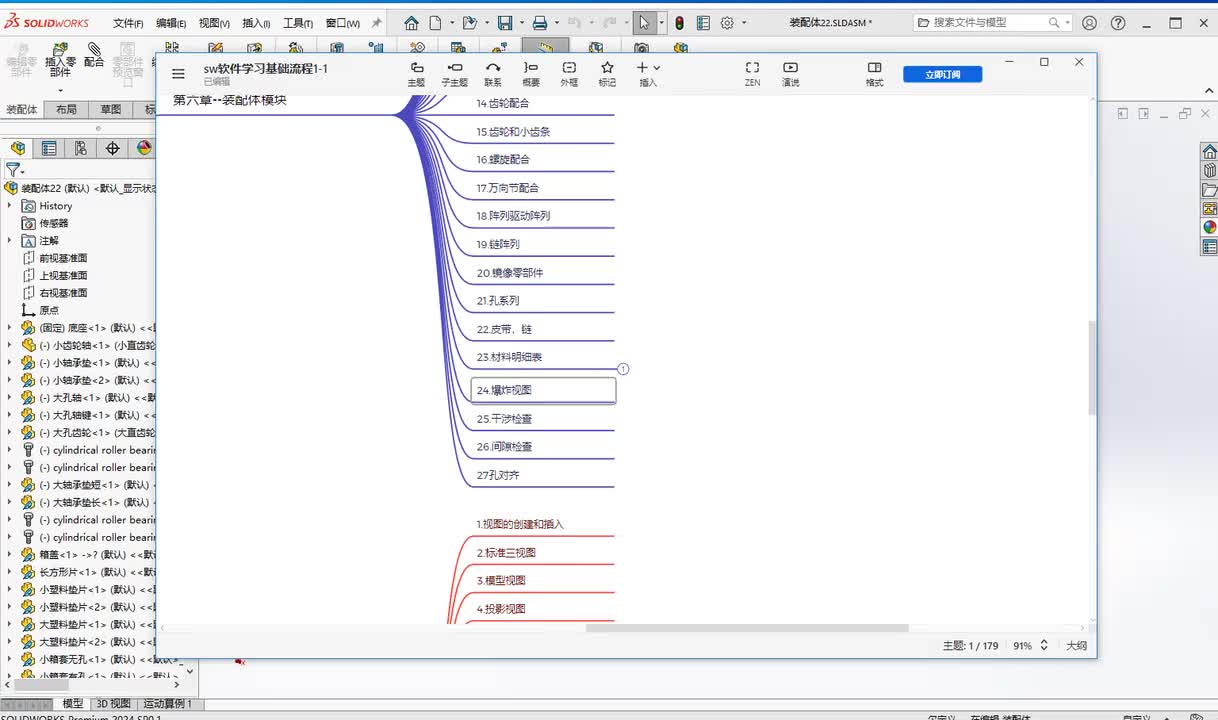Open the Insert 插入 plus dropdown

pos(648,74)
